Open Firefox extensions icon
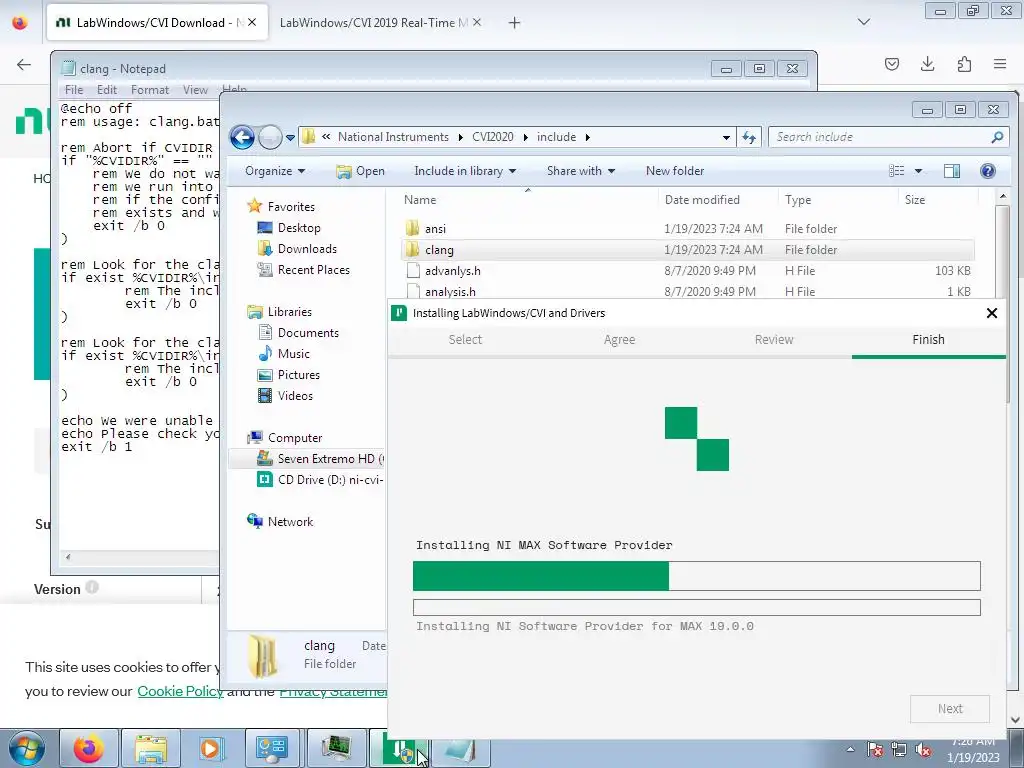This screenshot has height=768, width=1024. pos(964,64)
